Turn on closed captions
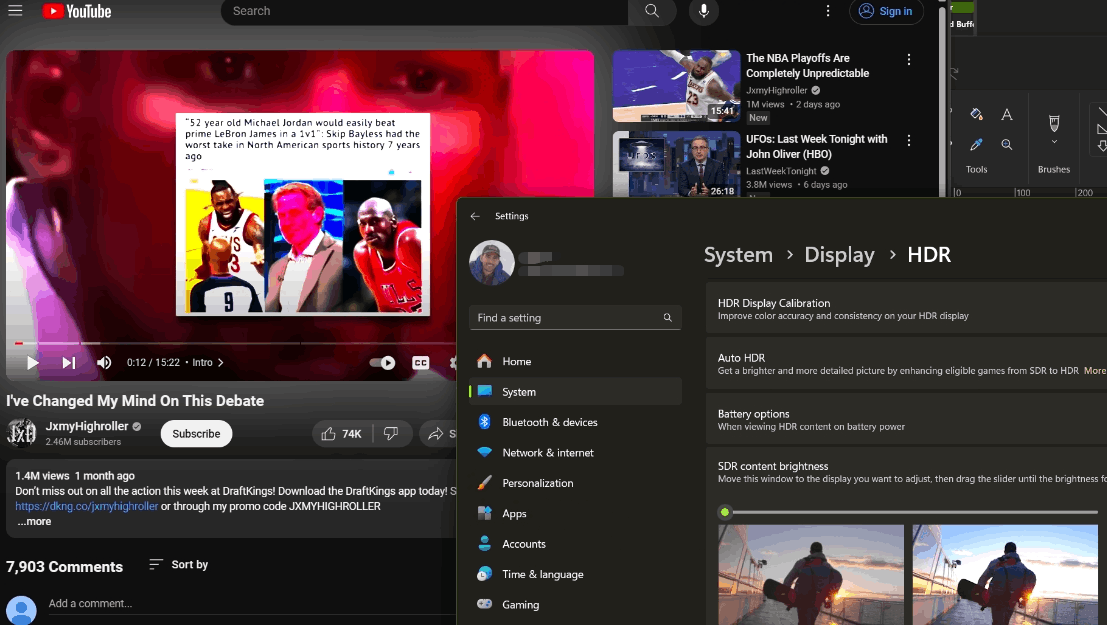This screenshot has width=1107, height=625. tap(421, 363)
